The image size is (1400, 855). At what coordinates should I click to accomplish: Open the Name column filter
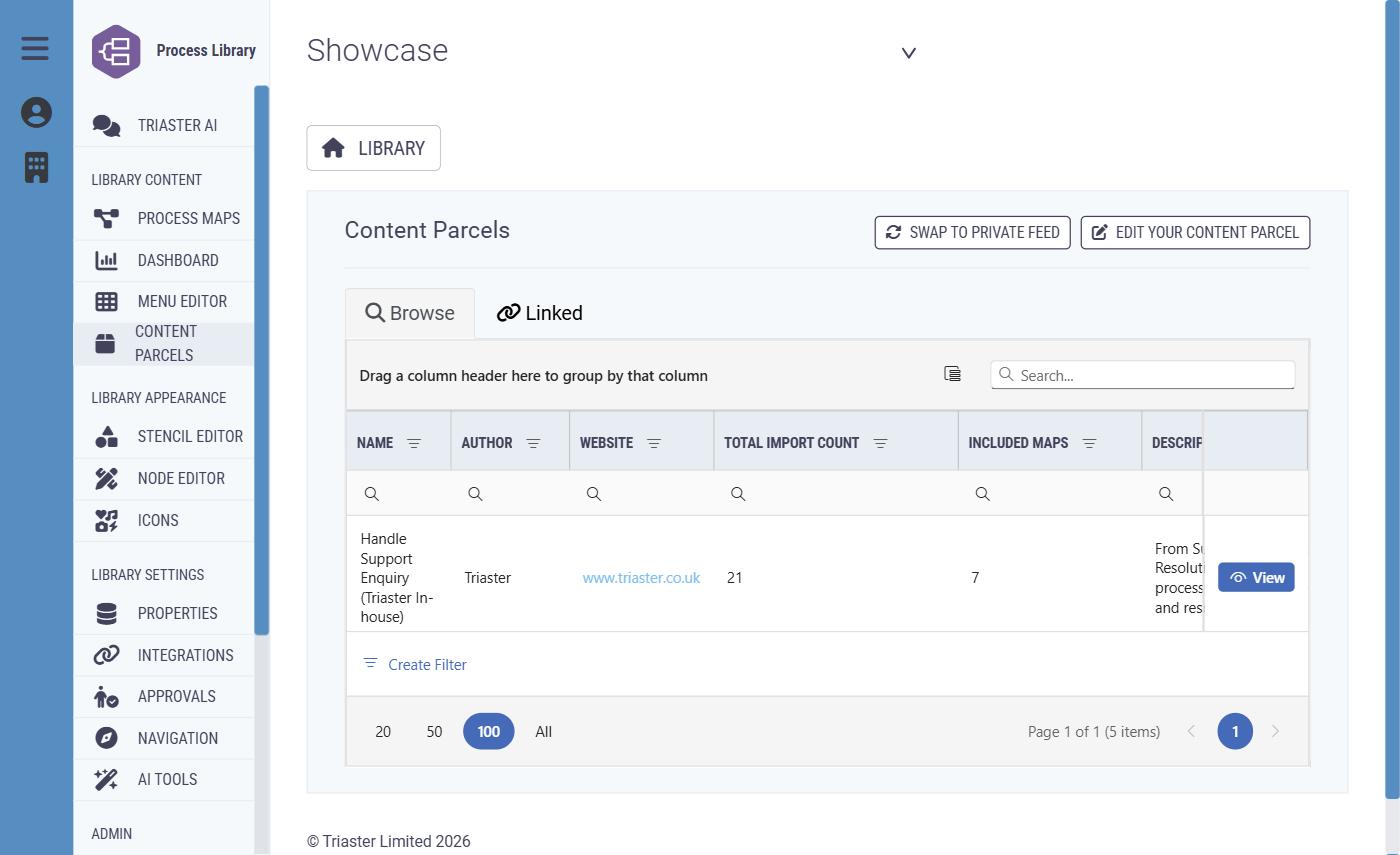click(x=414, y=443)
